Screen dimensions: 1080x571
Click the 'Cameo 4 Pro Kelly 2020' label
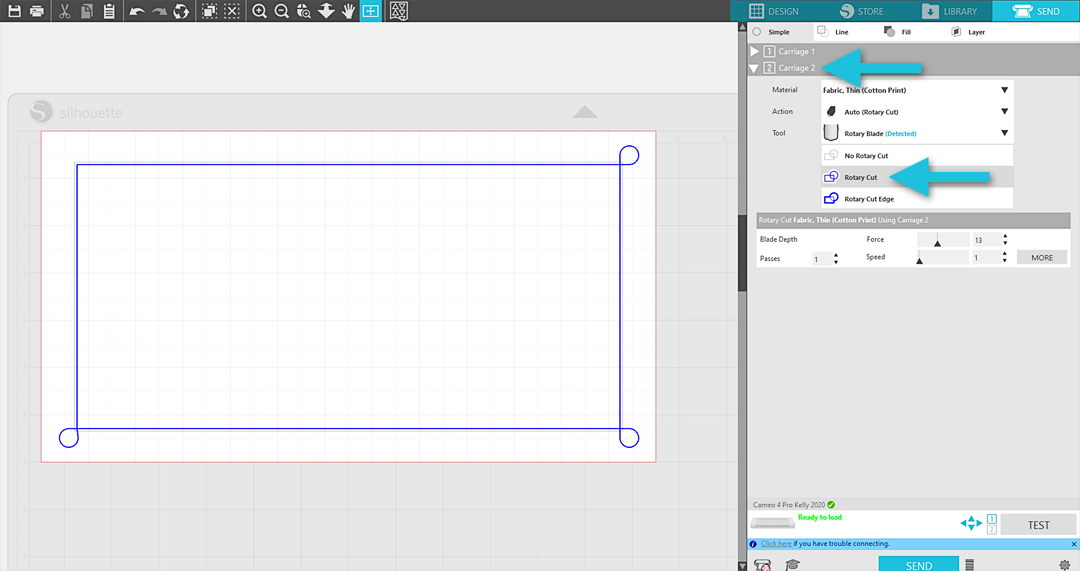[789, 505]
